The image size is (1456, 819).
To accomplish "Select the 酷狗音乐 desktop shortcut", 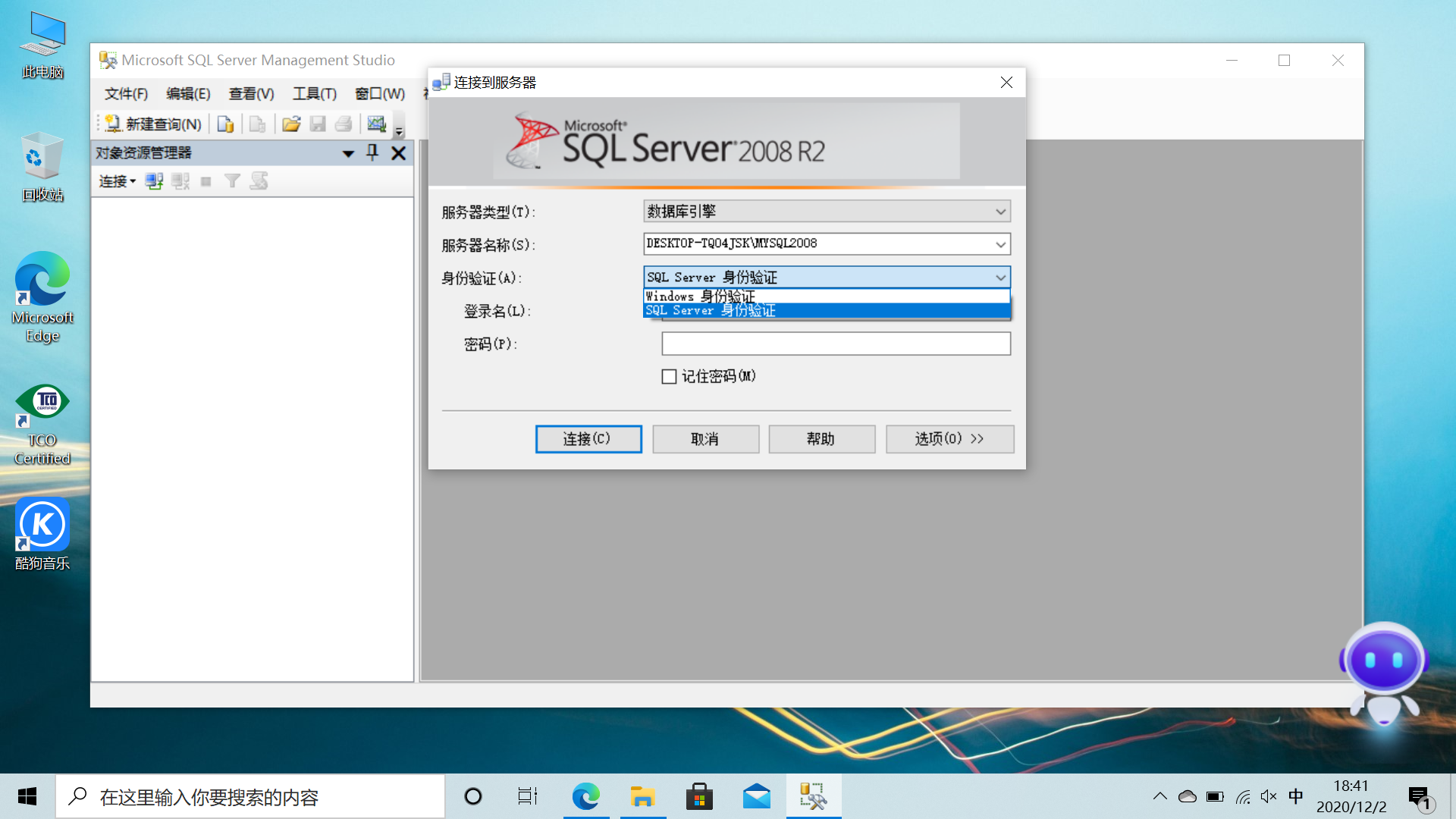I will [x=42, y=534].
